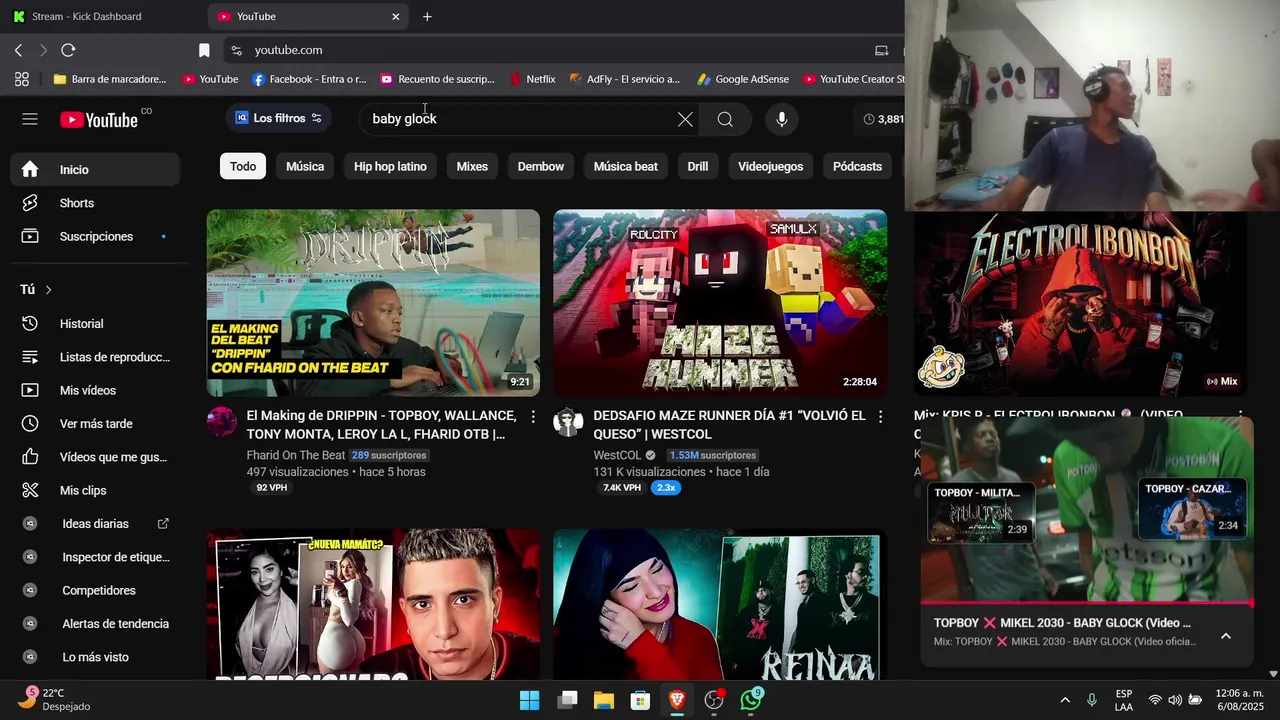Viewport: 1280px width, 720px height.
Task: Open the Windows Start button
Action: coord(529,700)
